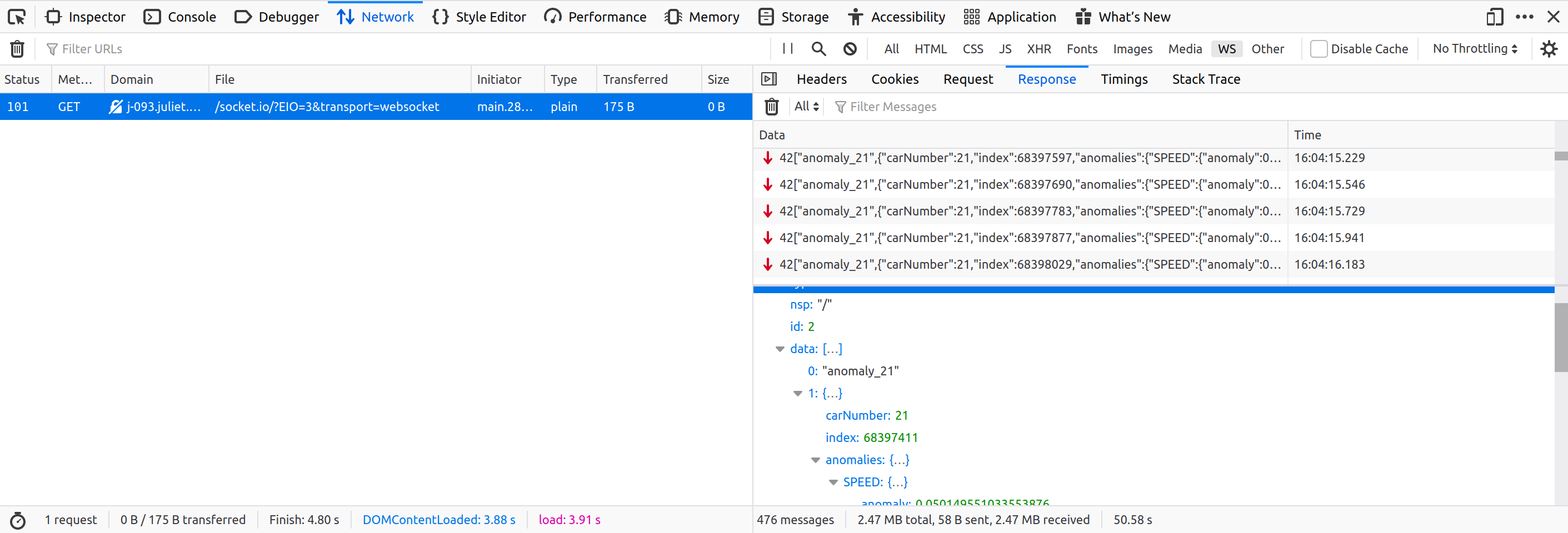
Task: Switch to the Headers tab
Action: point(821,79)
